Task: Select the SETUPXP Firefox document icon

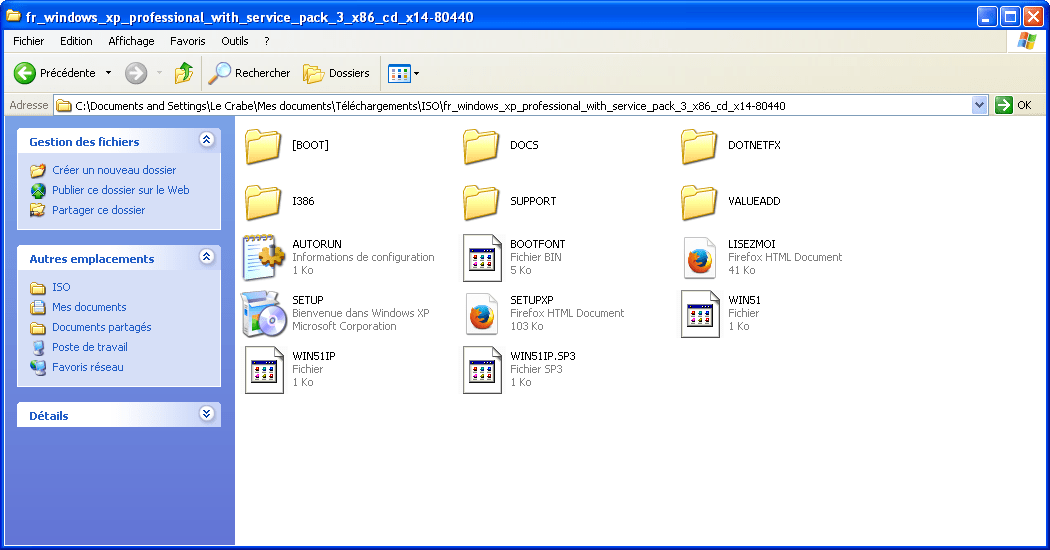Action: [x=482, y=314]
